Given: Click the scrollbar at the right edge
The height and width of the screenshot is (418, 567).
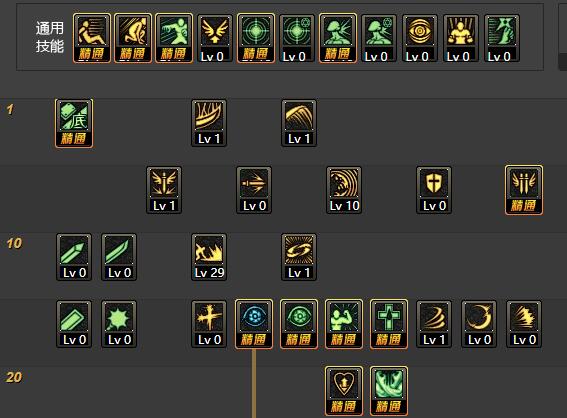Looking at the screenshot, I should (563, 35).
